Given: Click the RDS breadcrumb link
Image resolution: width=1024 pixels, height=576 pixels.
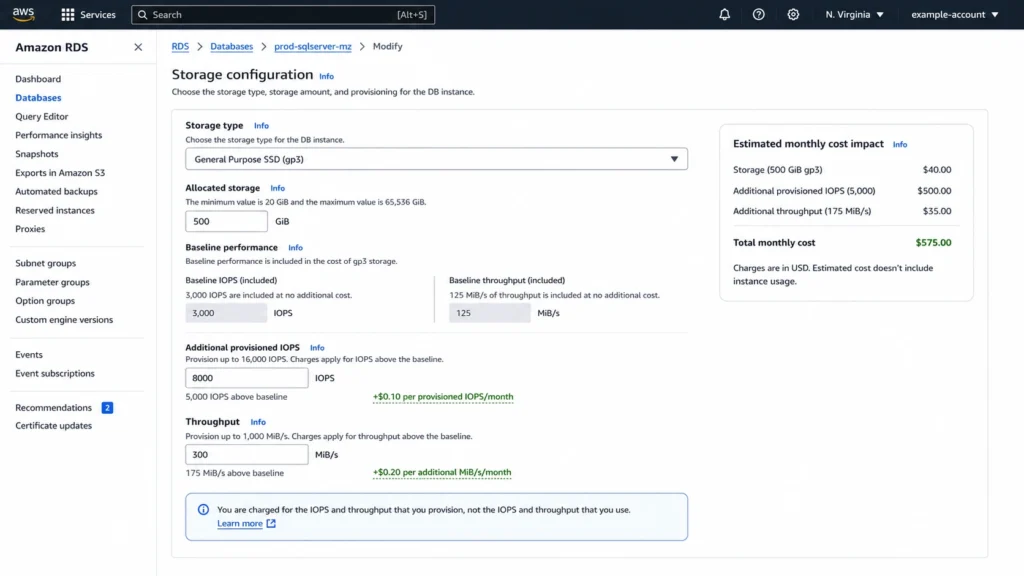Looking at the screenshot, I should 180,46.
